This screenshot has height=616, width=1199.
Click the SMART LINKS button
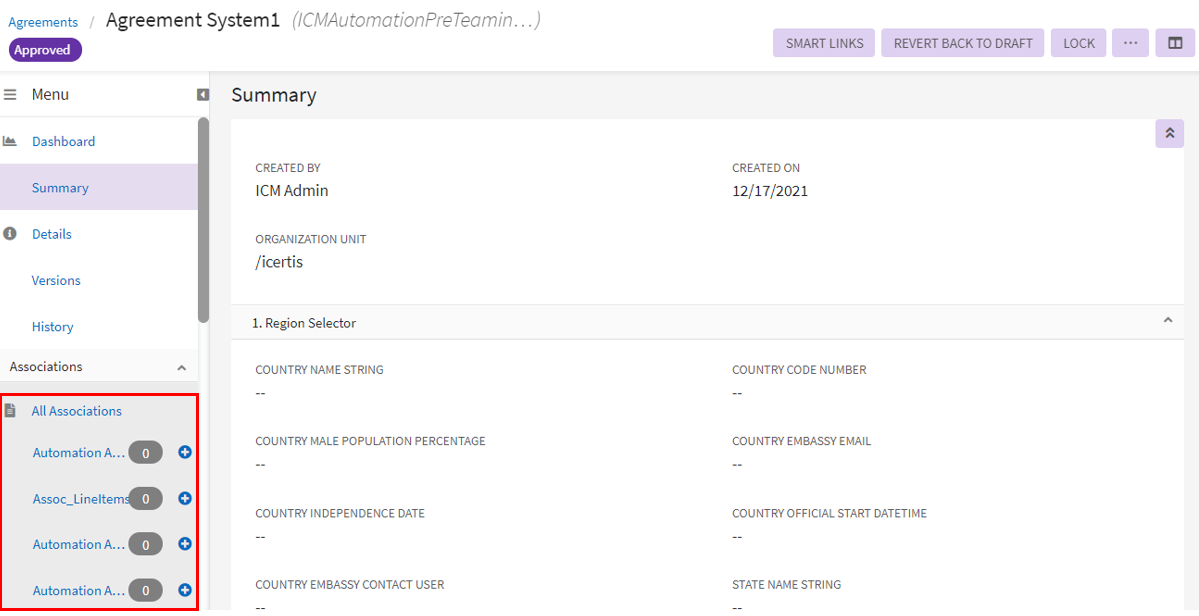pos(824,43)
